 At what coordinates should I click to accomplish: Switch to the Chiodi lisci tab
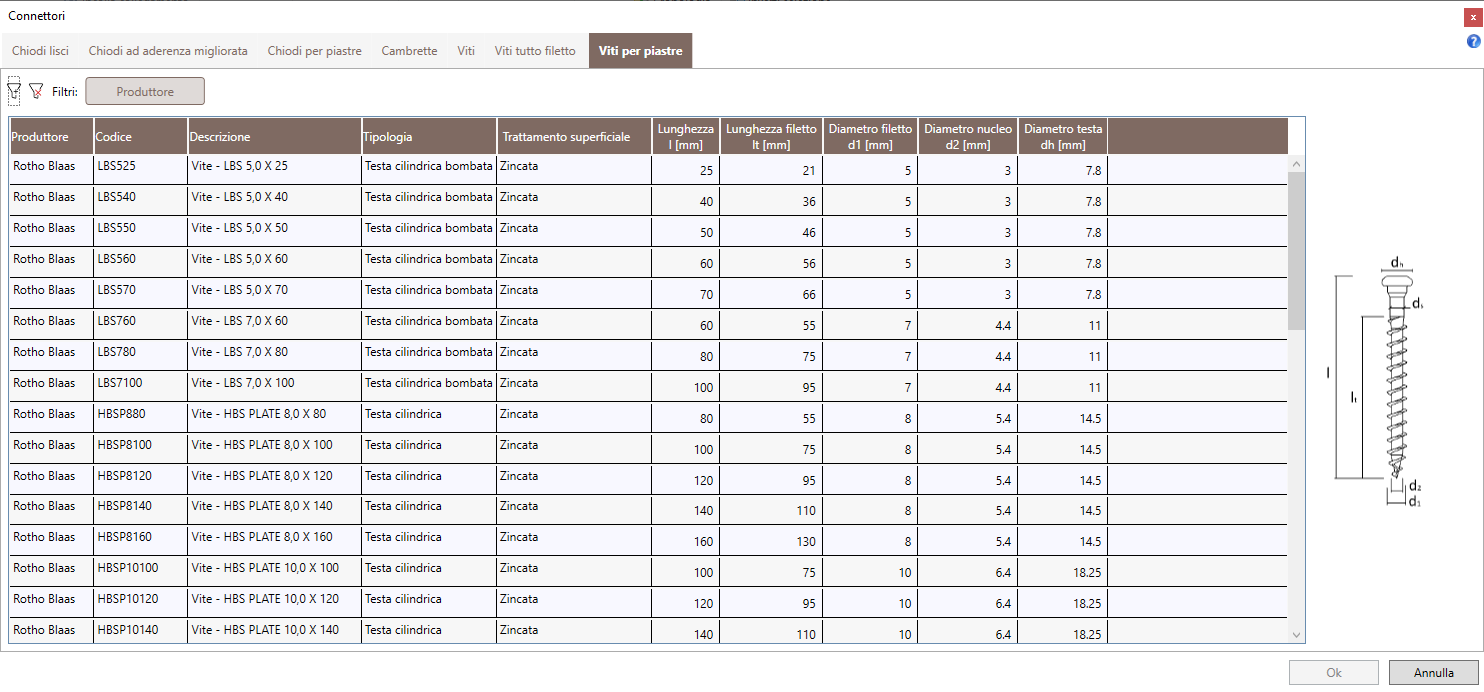click(x=40, y=50)
